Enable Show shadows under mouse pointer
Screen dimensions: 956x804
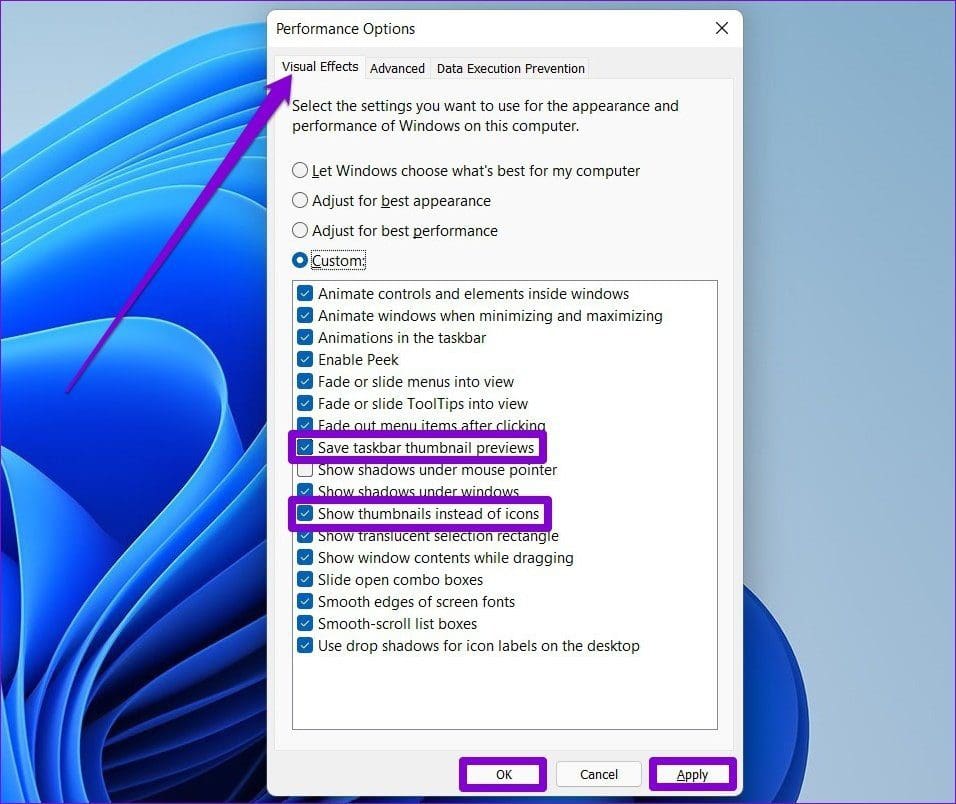click(x=305, y=470)
